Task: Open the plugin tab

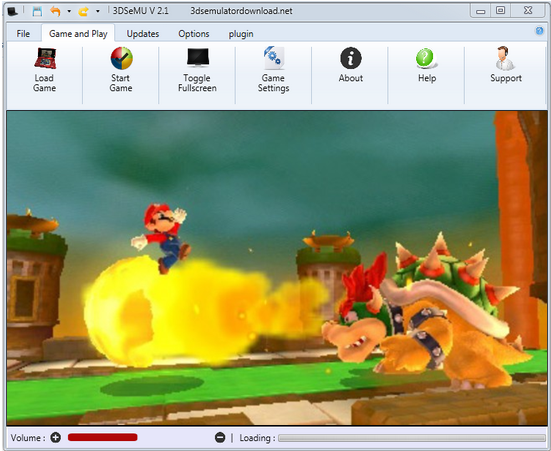Action: click(x=241, y=34)
